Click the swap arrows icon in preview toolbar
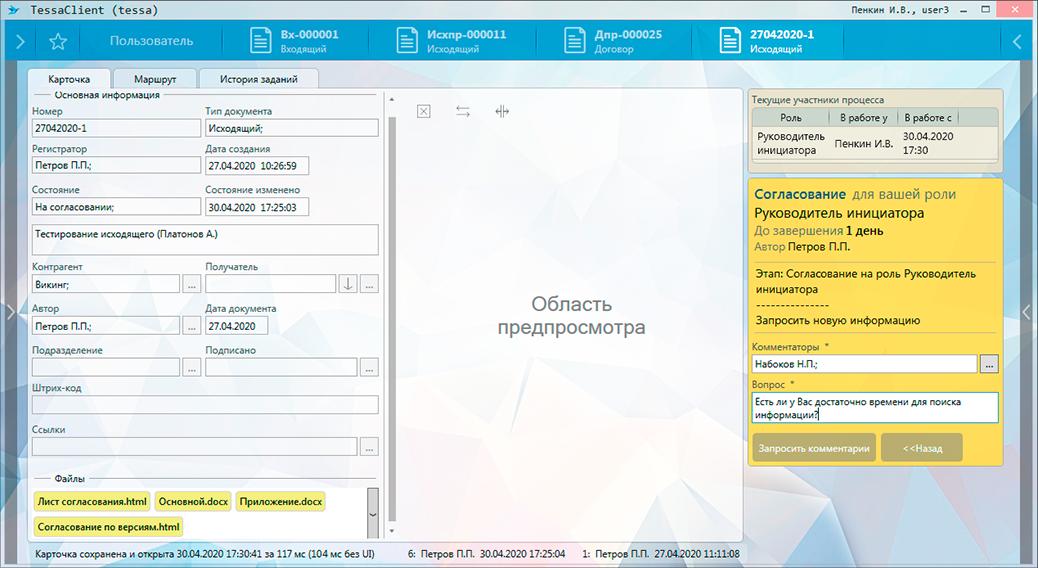 point(462,112)
